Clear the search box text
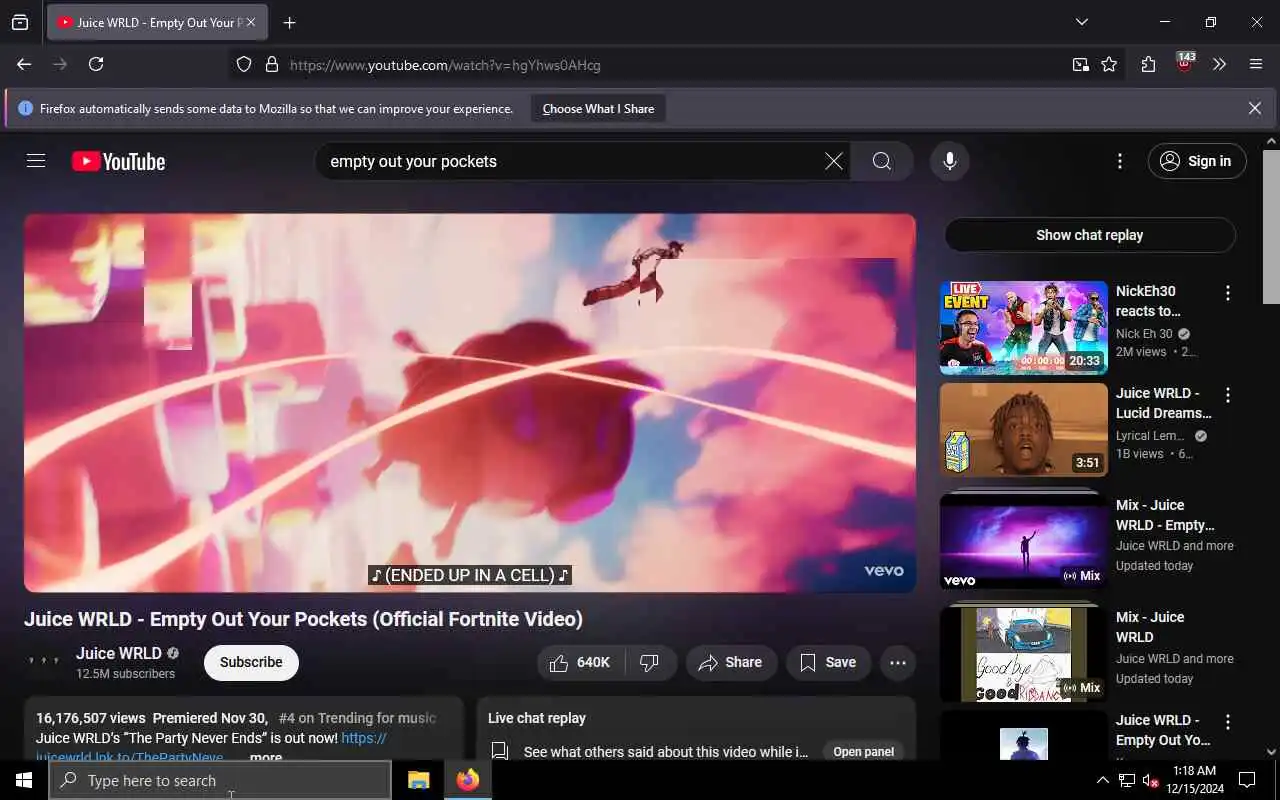Viewport: 1280px width, 800px height. [x=833, y=161]
